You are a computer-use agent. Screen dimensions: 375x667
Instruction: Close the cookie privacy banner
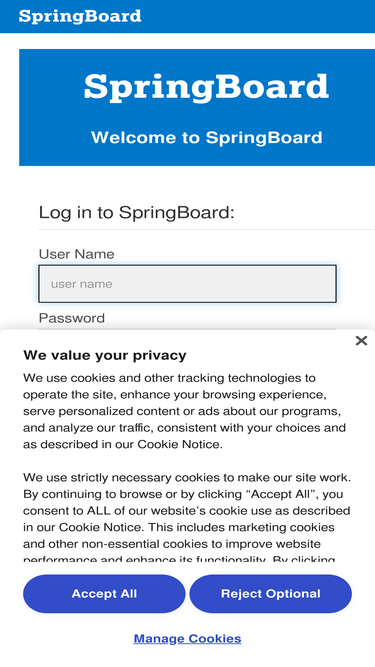(x=361, y=340)
